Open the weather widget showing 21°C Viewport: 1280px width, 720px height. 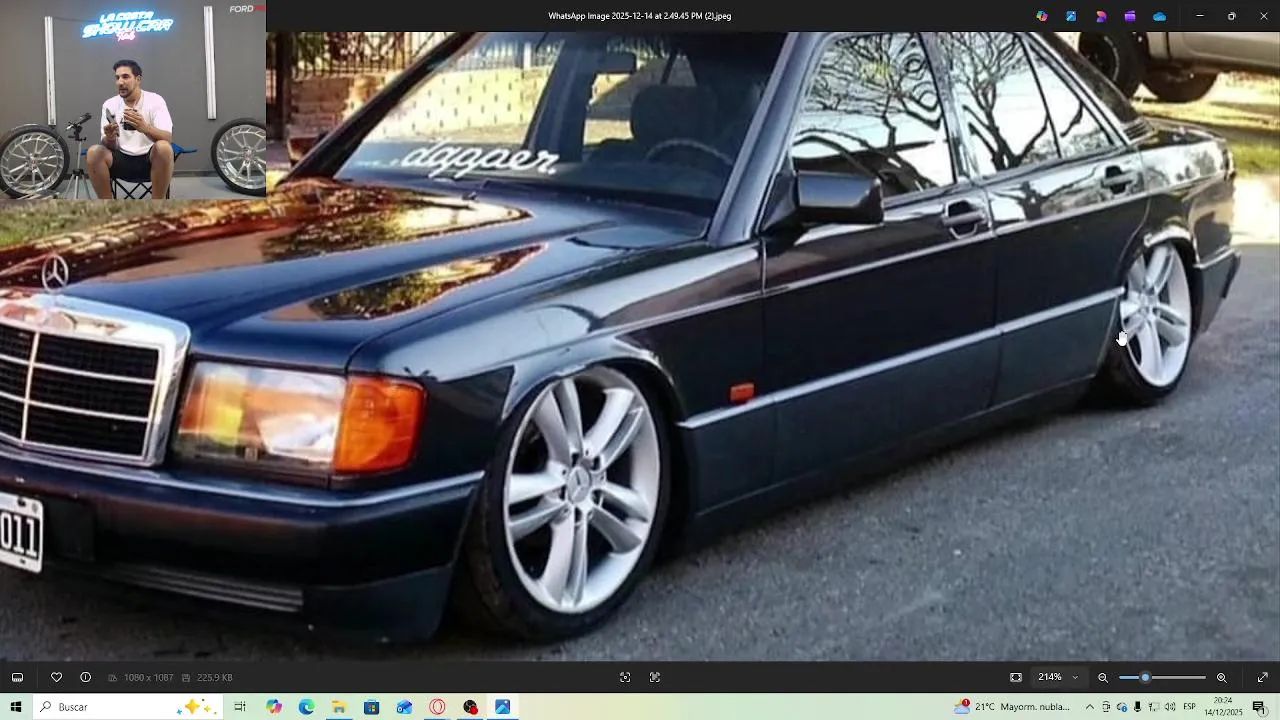(x=1012, y=707)
